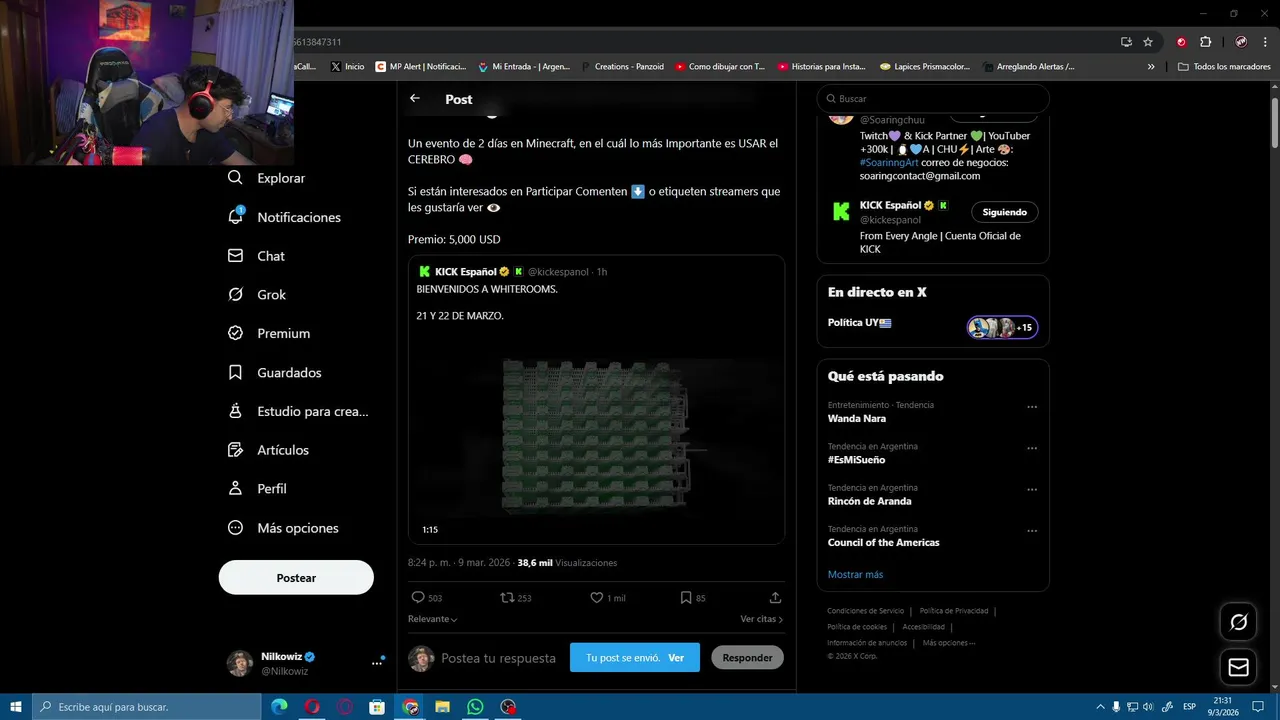This screenshot has height=720, width=1280.
Task: Open WhatsApp from the taskbar
Action: (x=475, y=707)
